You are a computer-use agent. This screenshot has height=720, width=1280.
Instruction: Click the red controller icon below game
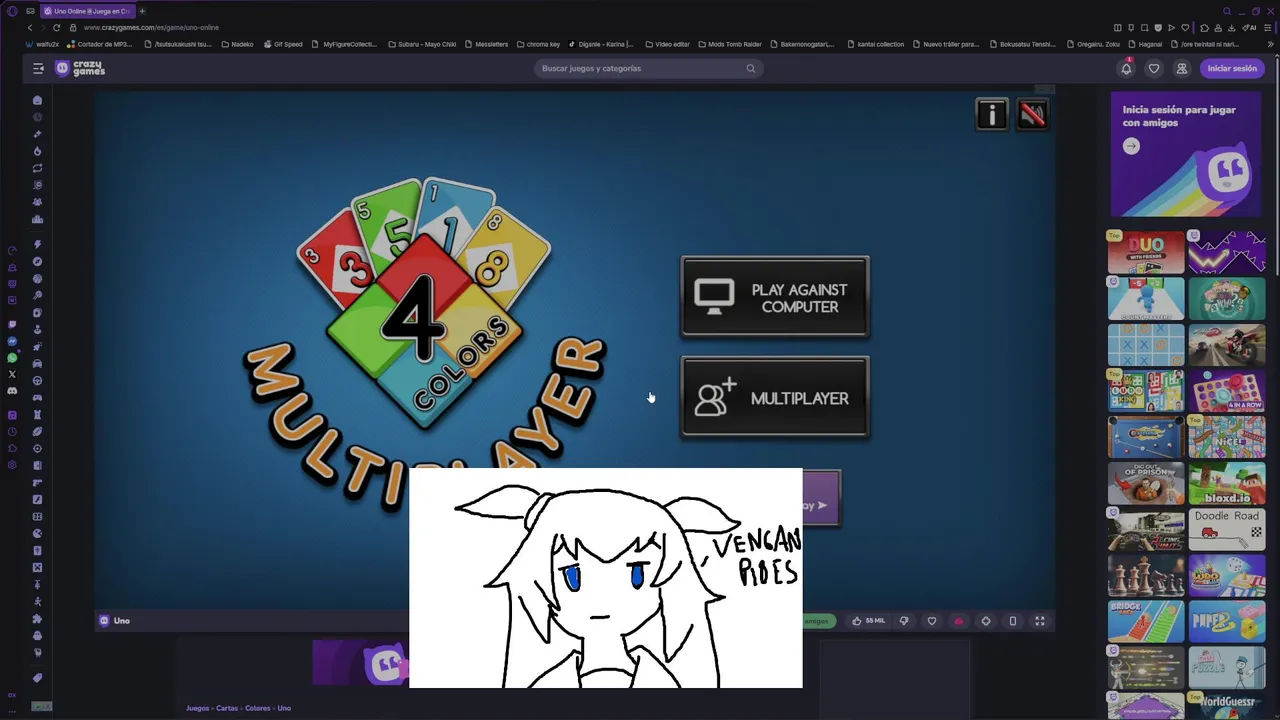point(959,621)
